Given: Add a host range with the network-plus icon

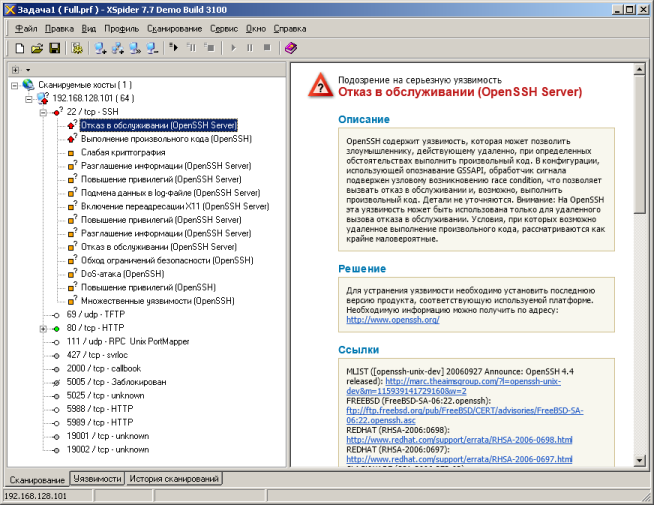Looking at the screenshot, I should [118, 48].
